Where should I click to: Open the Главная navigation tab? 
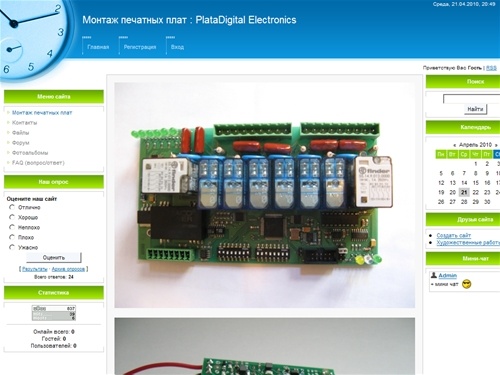[x=98, y=47]
